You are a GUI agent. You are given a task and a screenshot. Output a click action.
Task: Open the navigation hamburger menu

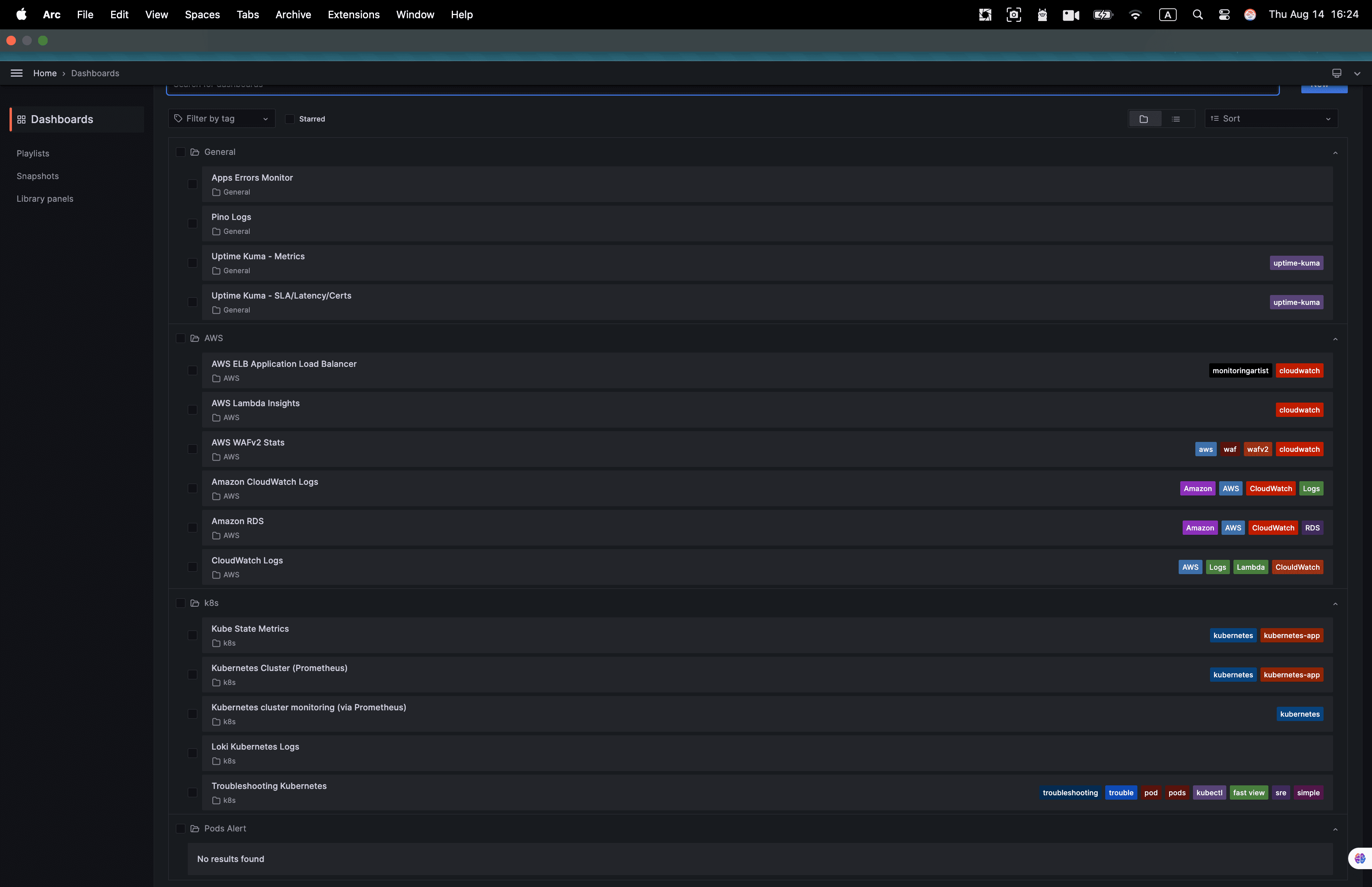(16, 73)
